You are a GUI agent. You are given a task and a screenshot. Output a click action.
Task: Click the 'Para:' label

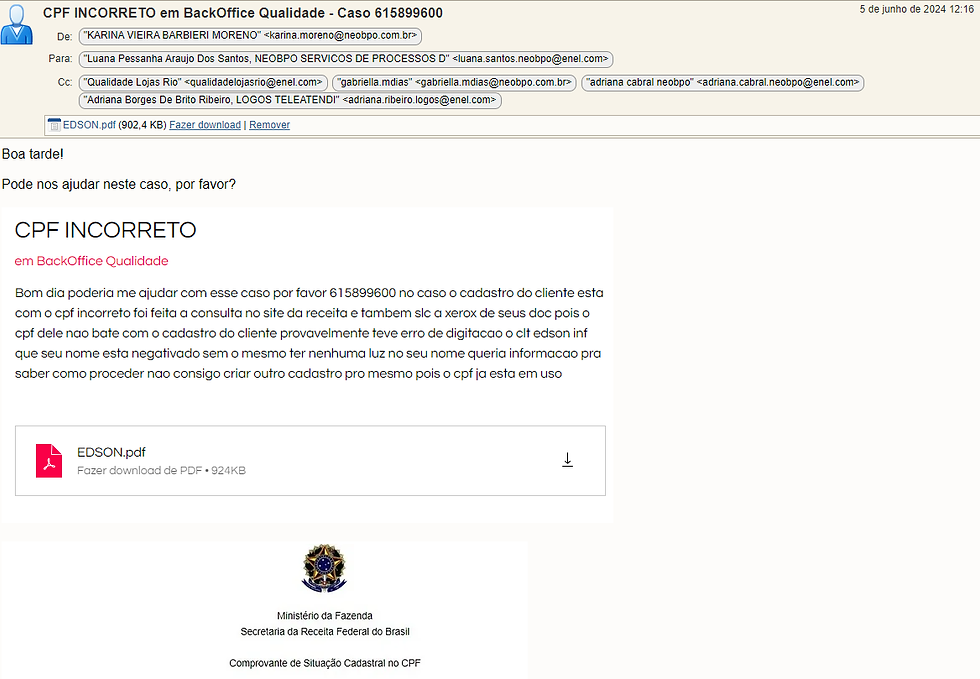(x=61, y=59)
